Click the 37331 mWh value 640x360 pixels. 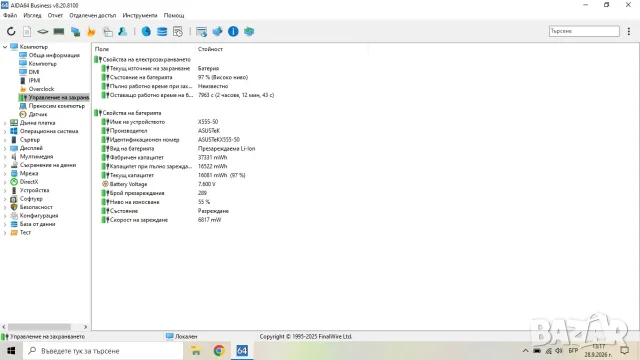coord(212,158)
